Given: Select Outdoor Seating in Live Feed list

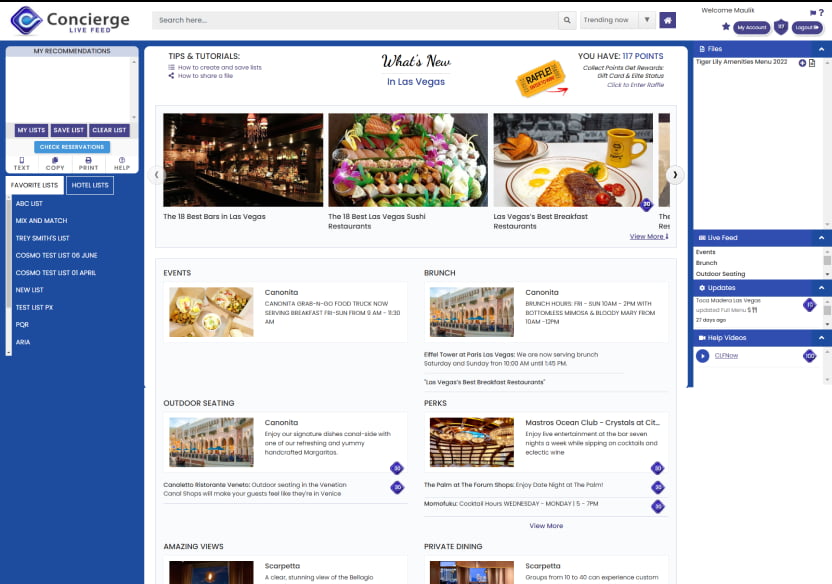Looking at the screenshot, I should pyautogui.click(x=720, y=274).
